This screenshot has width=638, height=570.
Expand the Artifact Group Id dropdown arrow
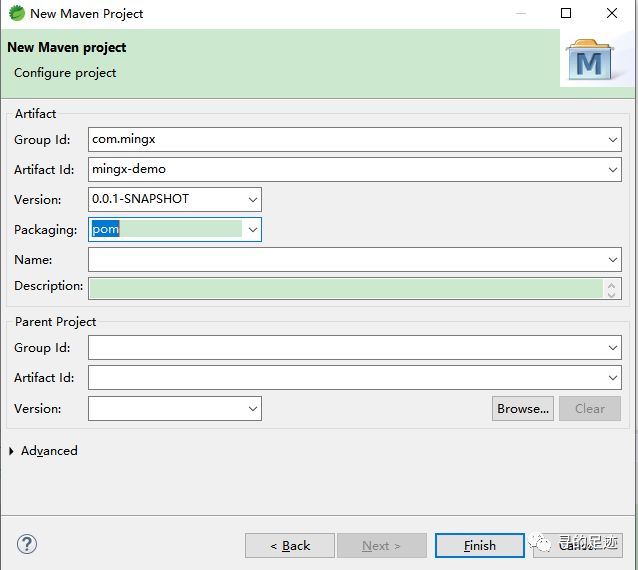click(612, 140)
